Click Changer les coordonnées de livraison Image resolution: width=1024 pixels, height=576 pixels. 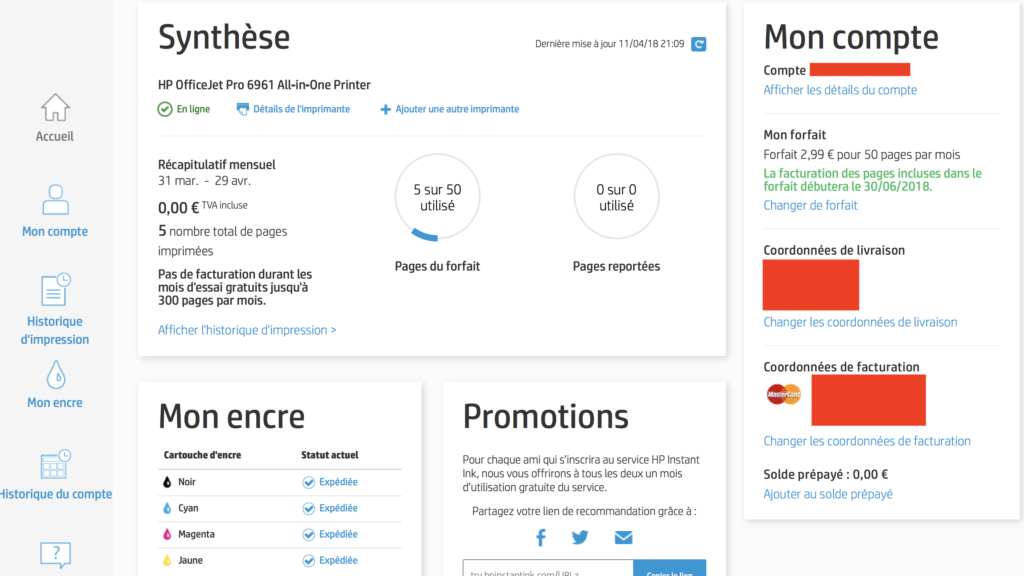coord(860,322)
